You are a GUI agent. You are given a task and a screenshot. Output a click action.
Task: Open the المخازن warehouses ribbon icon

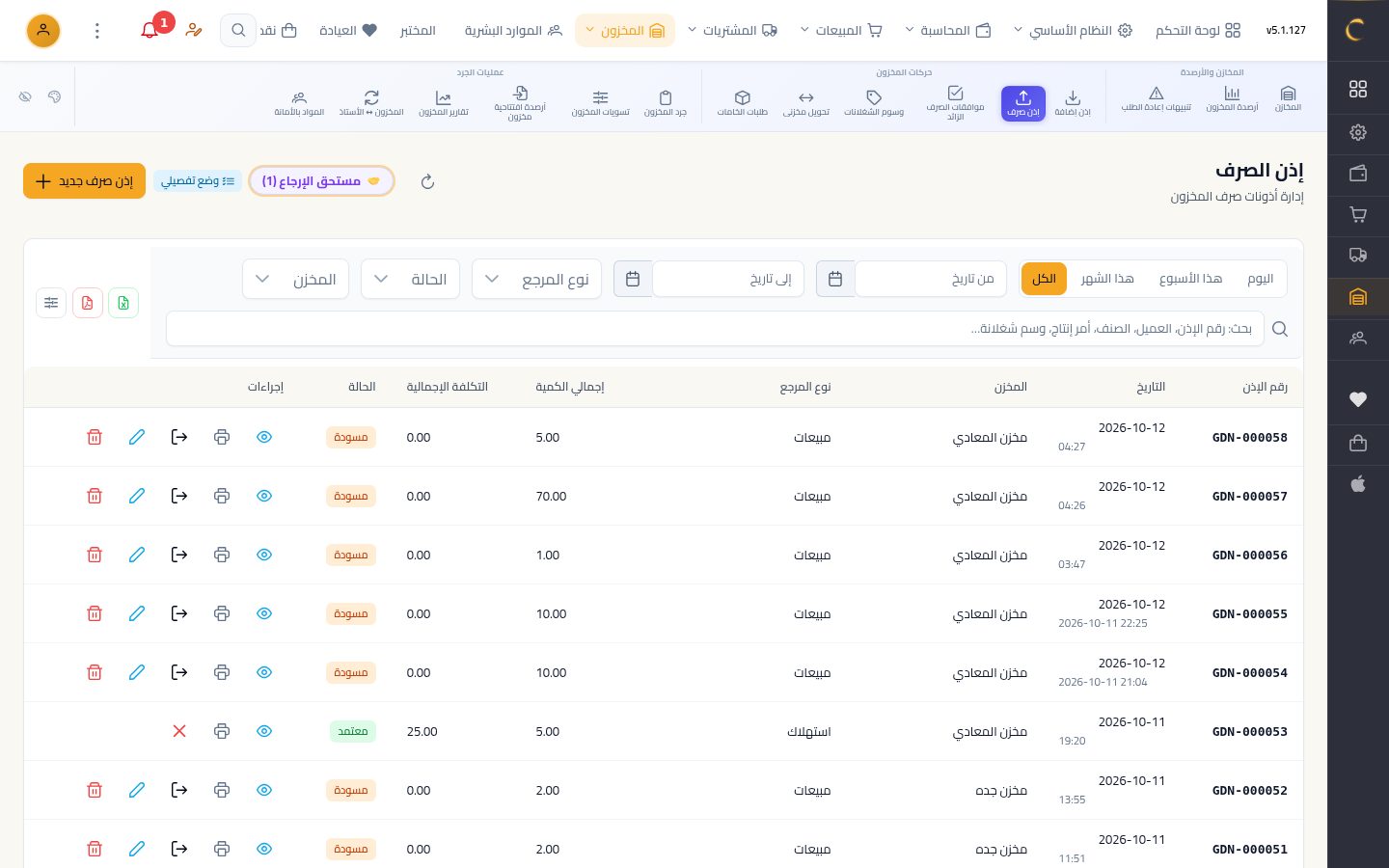pyautogui.click(x=1288, y=99)
